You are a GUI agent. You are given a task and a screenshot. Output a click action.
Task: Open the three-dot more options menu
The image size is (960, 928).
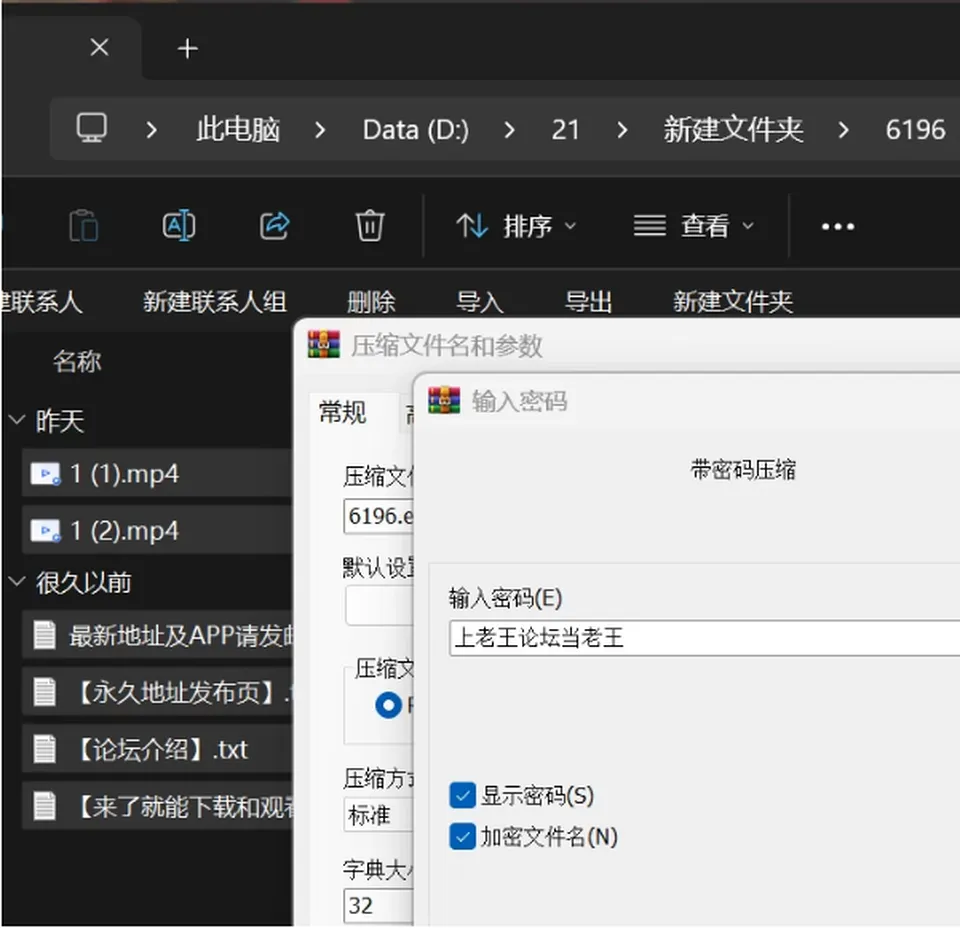pyautogui.click(x=838, y=226)
